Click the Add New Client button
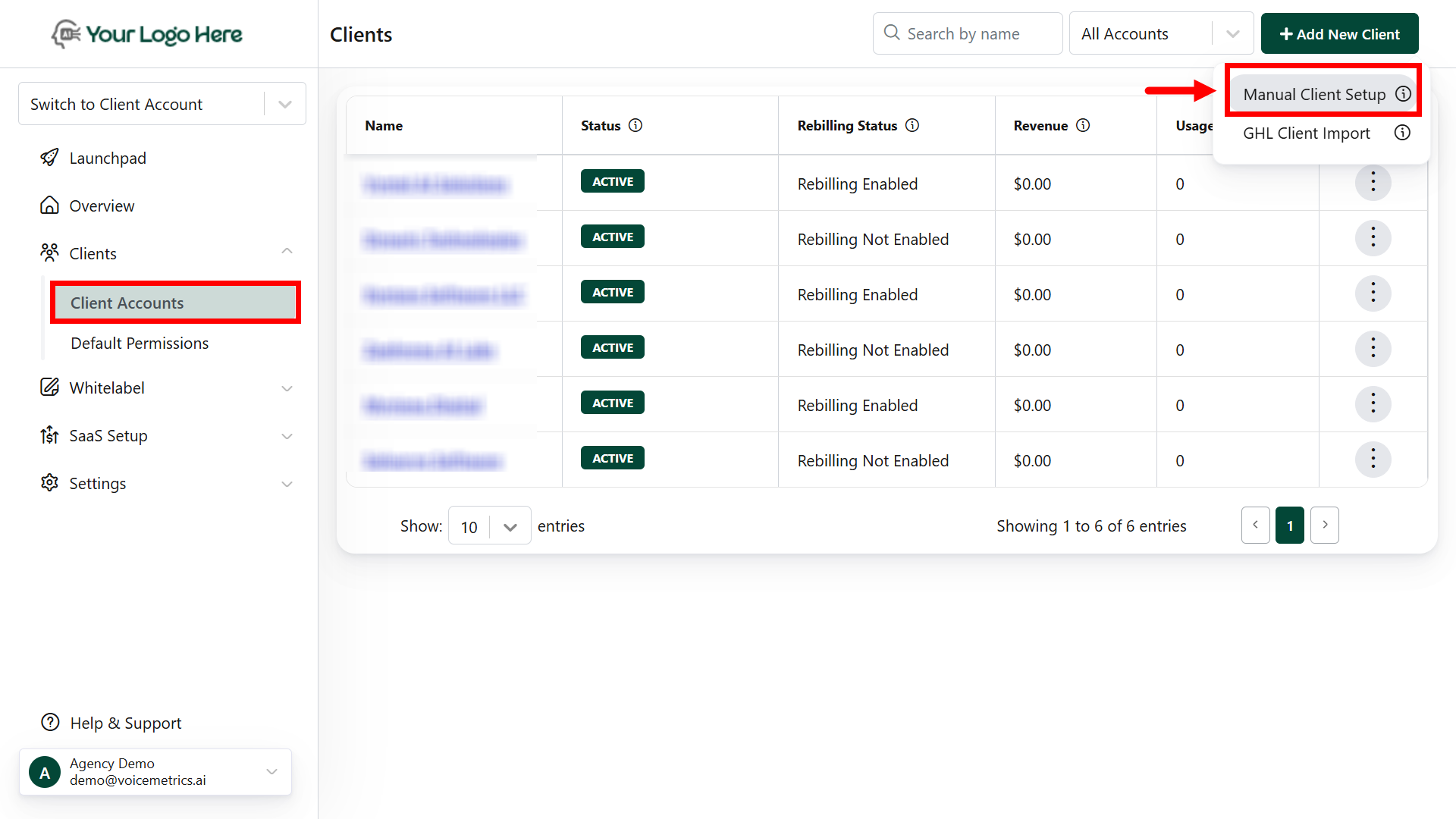The width and height of the screenshot is (1456, 819). pos(1339,33)
